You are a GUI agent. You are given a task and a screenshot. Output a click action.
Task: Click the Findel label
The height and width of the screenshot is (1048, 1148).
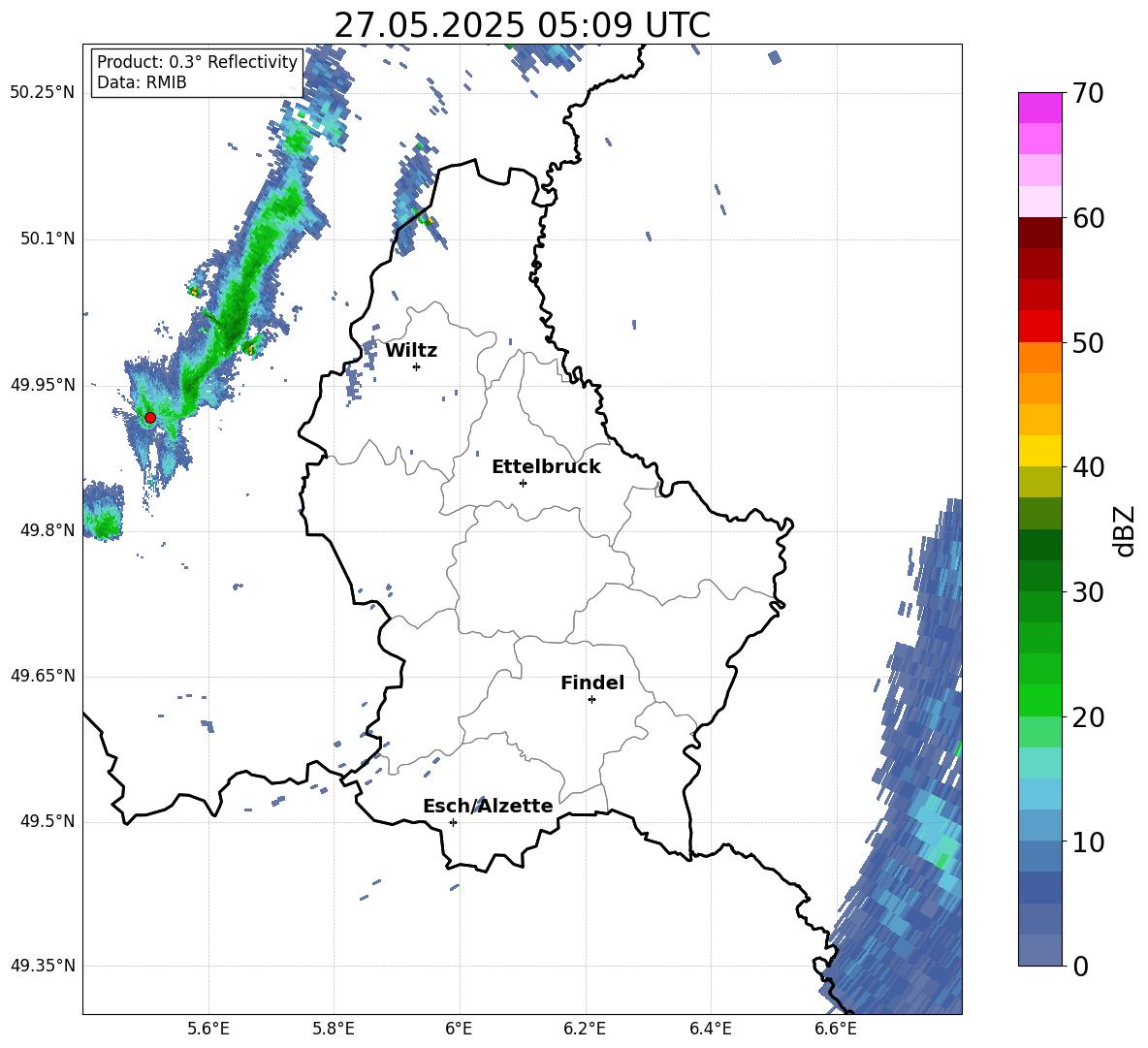[x=592, y=683]
